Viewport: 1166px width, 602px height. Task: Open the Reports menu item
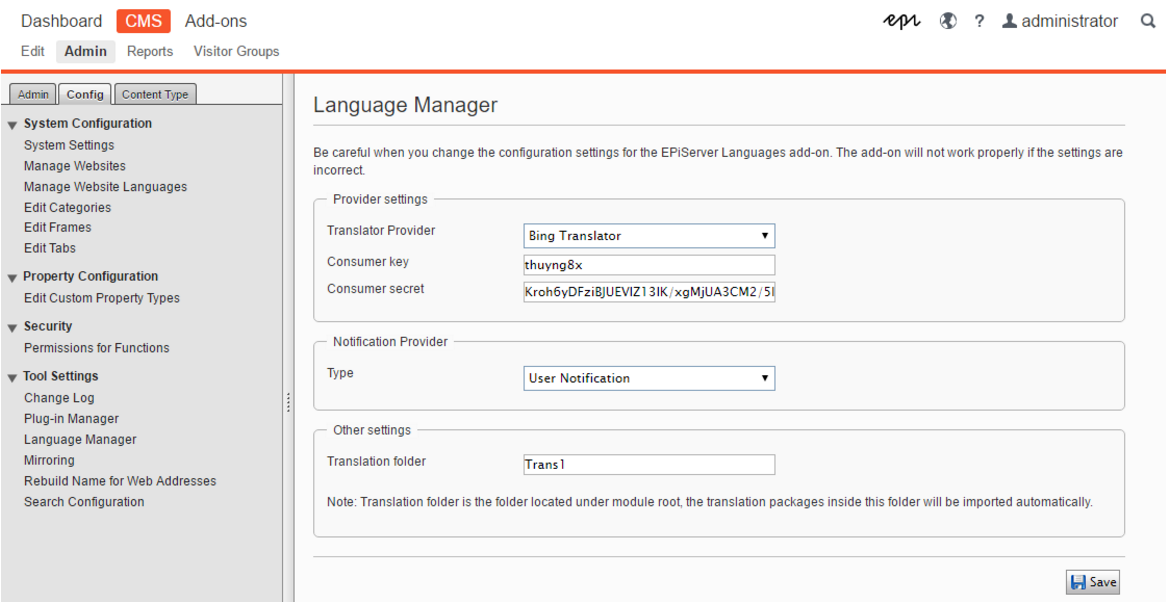point(150,51)
